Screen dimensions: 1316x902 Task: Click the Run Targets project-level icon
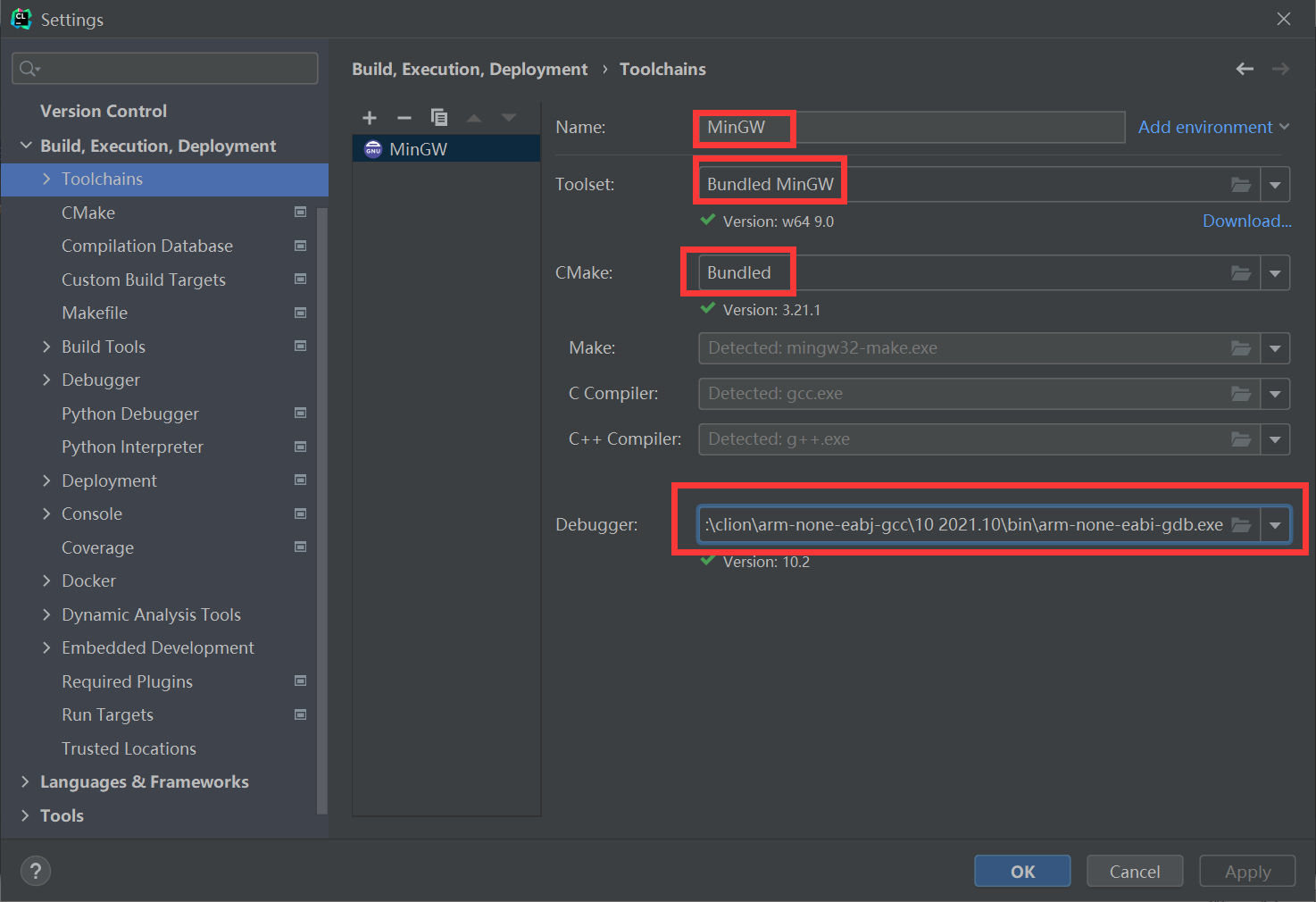301,714
